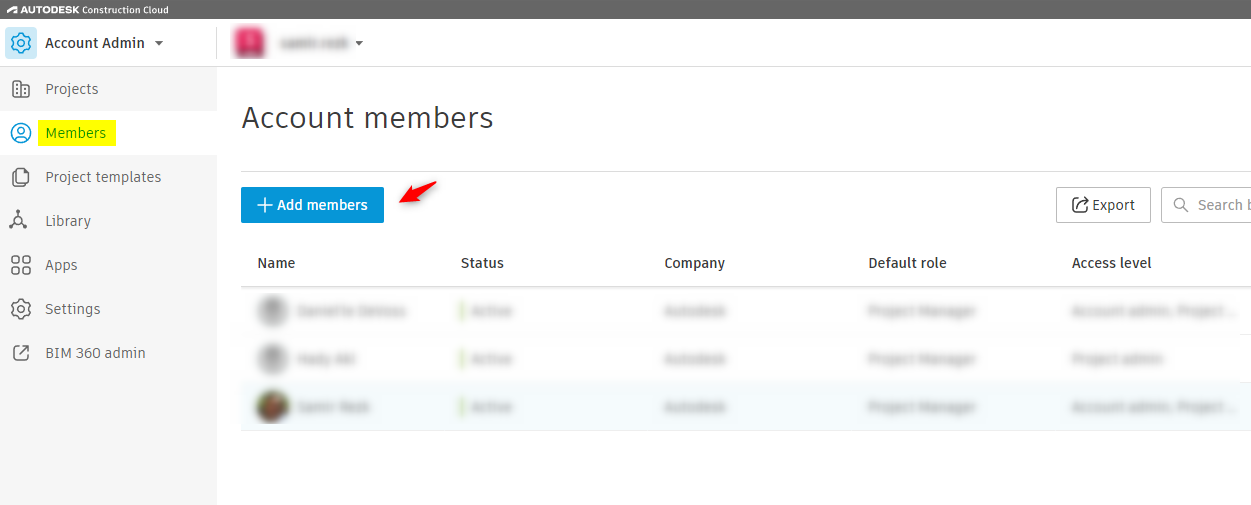The height and width of the screenshot is (505, 1251).
Task: Click the Library icon in sidebar
Action: click(x=21, y=221)
